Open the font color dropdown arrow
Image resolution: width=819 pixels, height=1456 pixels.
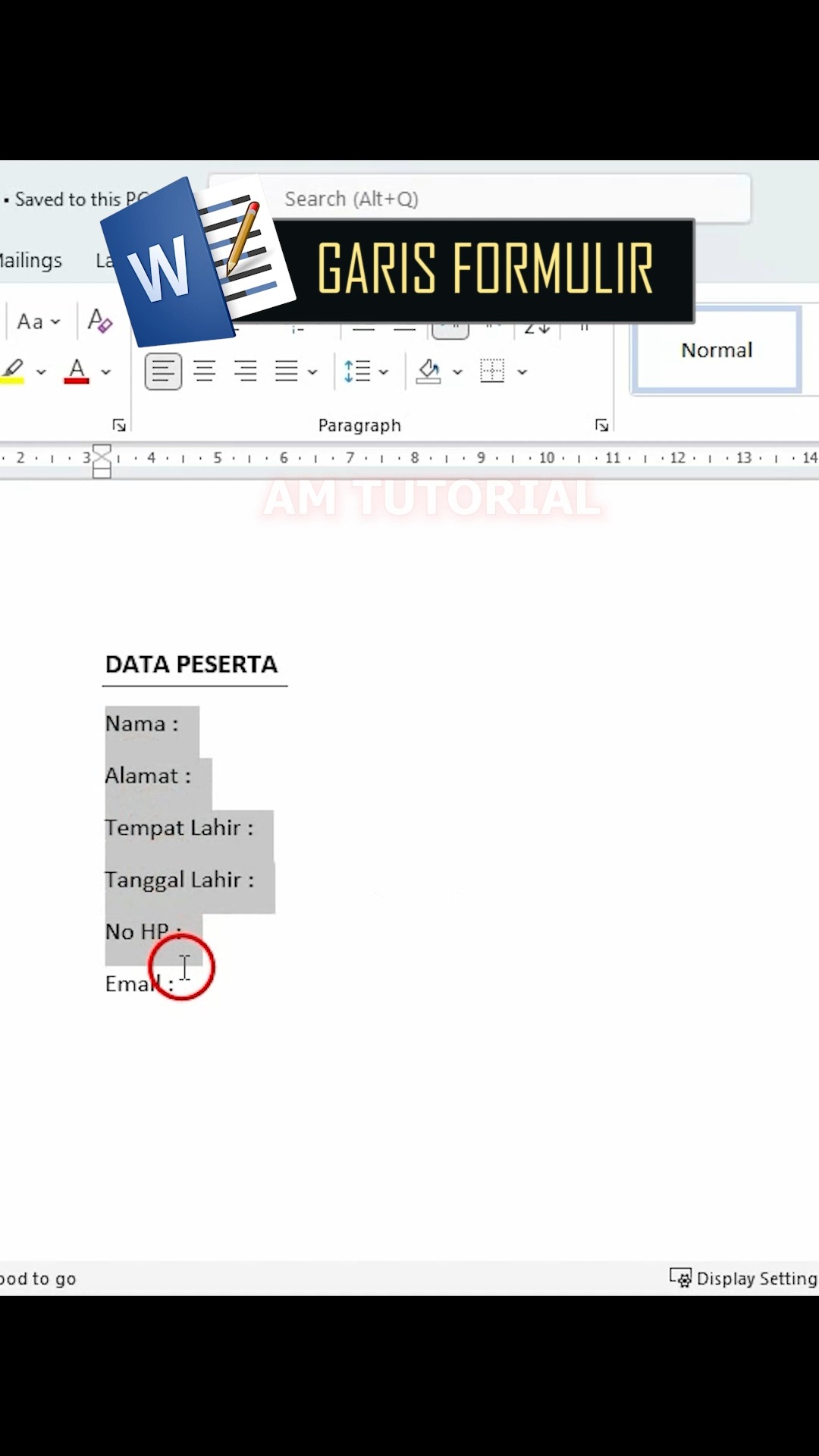coord(106,372)
